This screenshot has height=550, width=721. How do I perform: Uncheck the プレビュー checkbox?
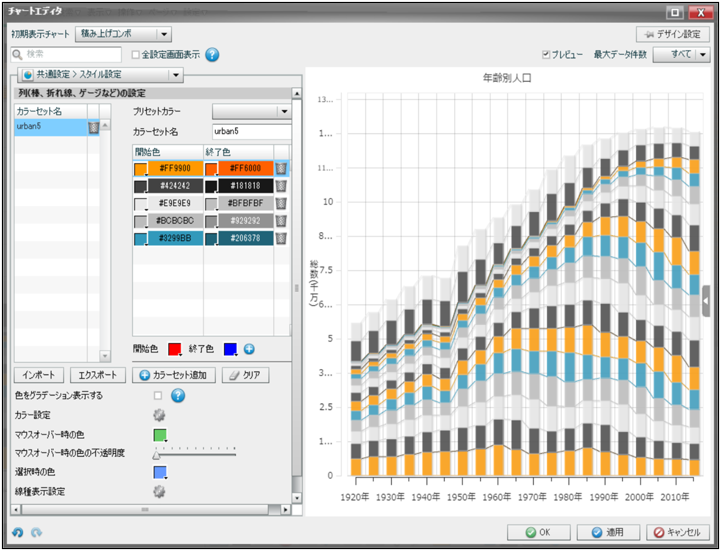(x=546, y=55)
